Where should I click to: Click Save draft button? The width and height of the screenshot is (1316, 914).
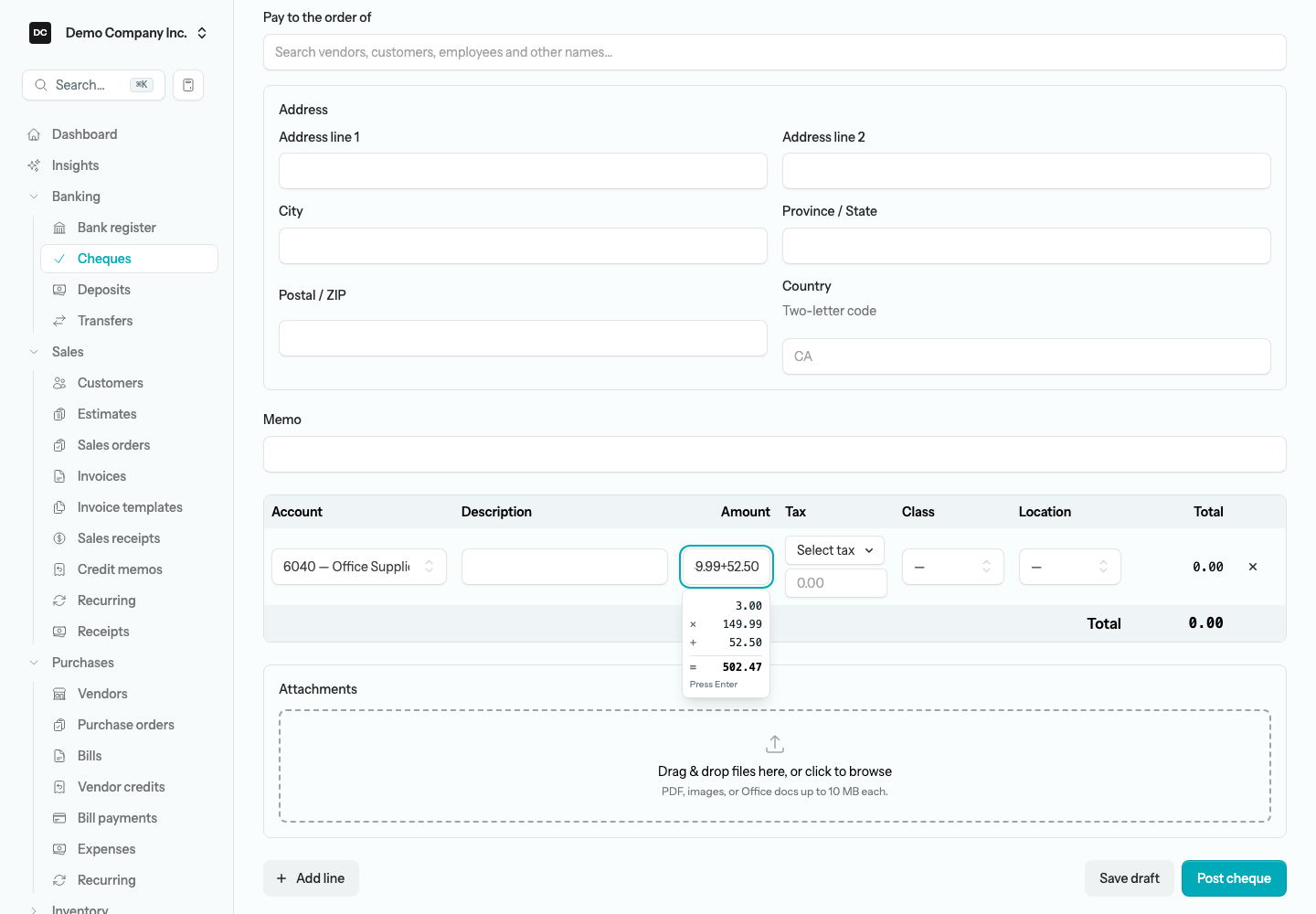click(1130, 878)
